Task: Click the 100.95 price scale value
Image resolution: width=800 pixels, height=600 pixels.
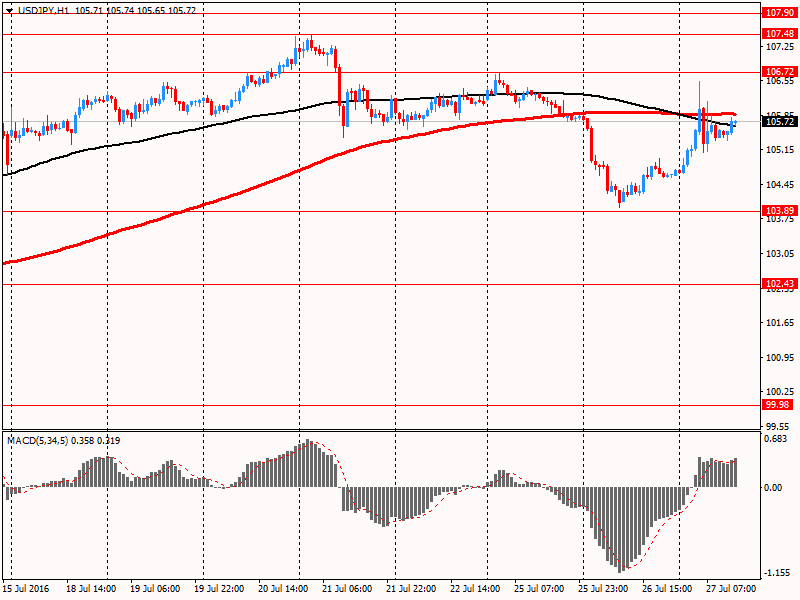Action: click(780, 357)
